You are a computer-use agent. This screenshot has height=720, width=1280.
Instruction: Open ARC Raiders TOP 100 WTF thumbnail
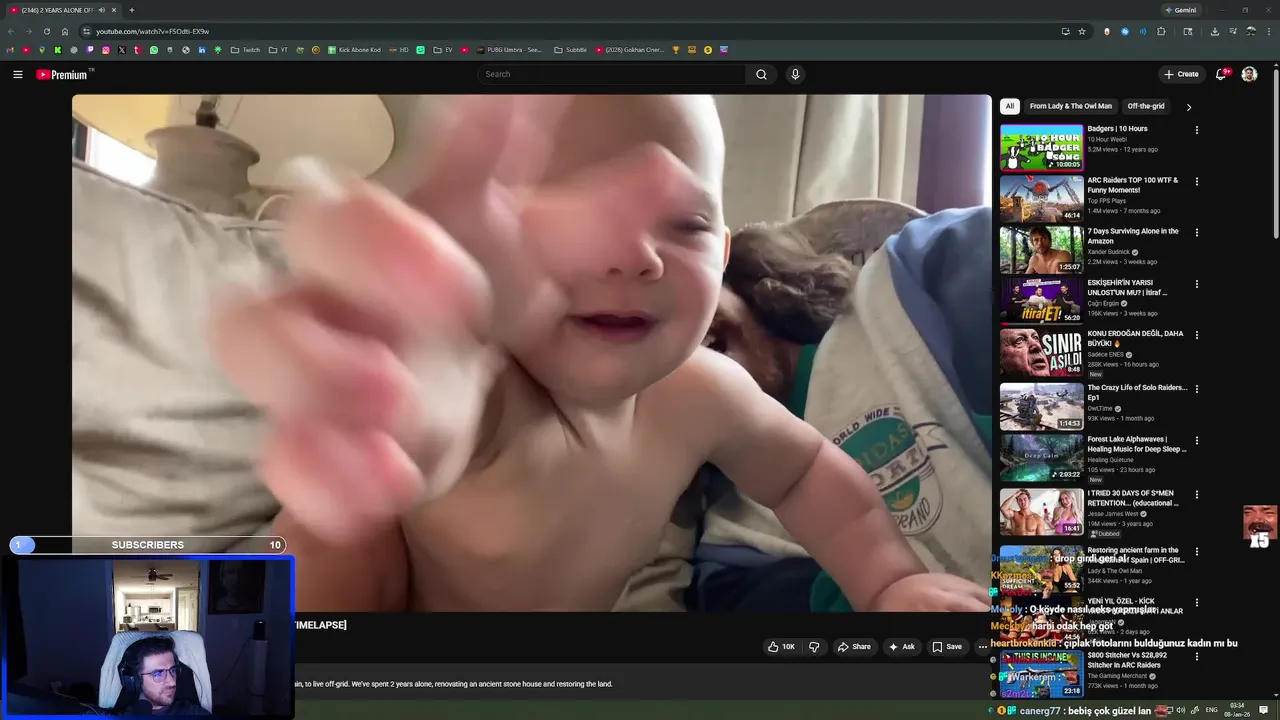(x=1041, y=199)
